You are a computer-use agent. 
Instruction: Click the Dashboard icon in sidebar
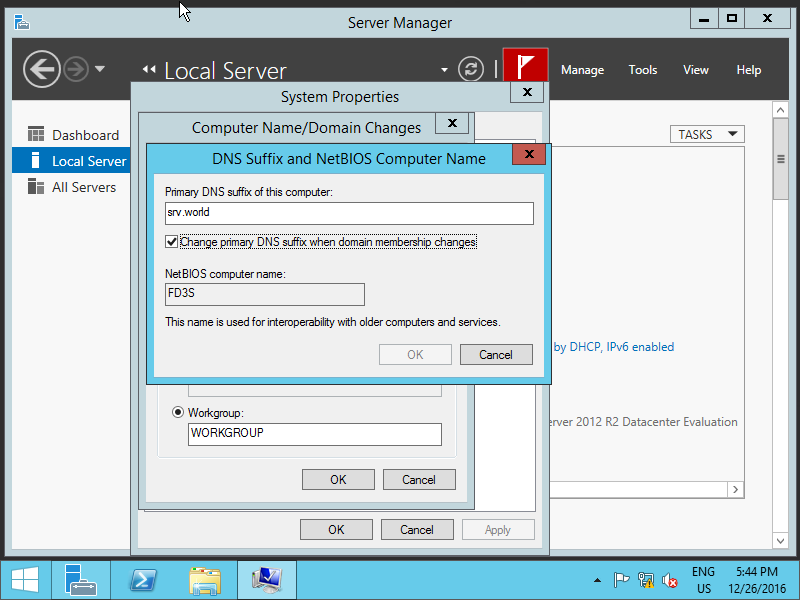(36, 135)
